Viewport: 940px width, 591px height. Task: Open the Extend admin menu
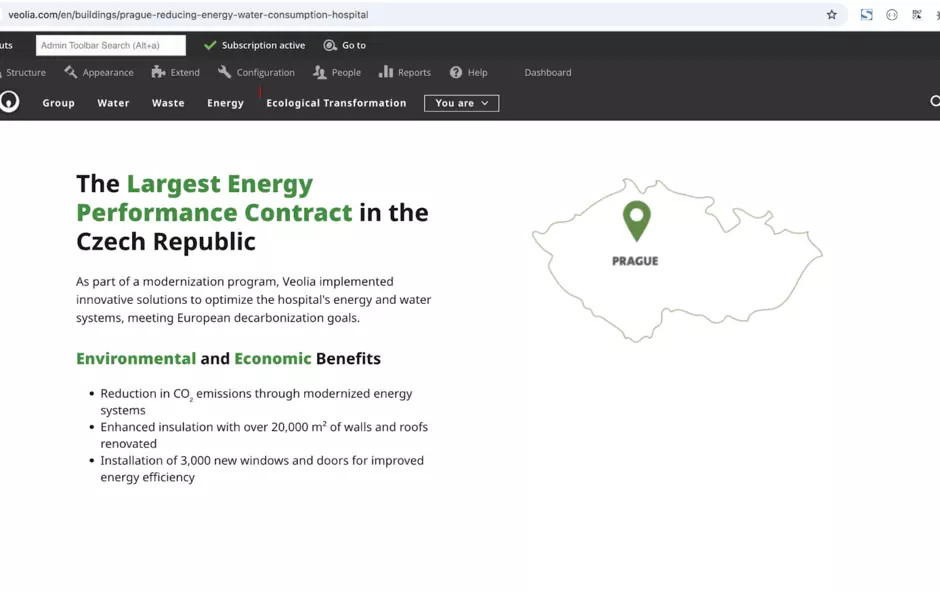(x=175, y=72)
